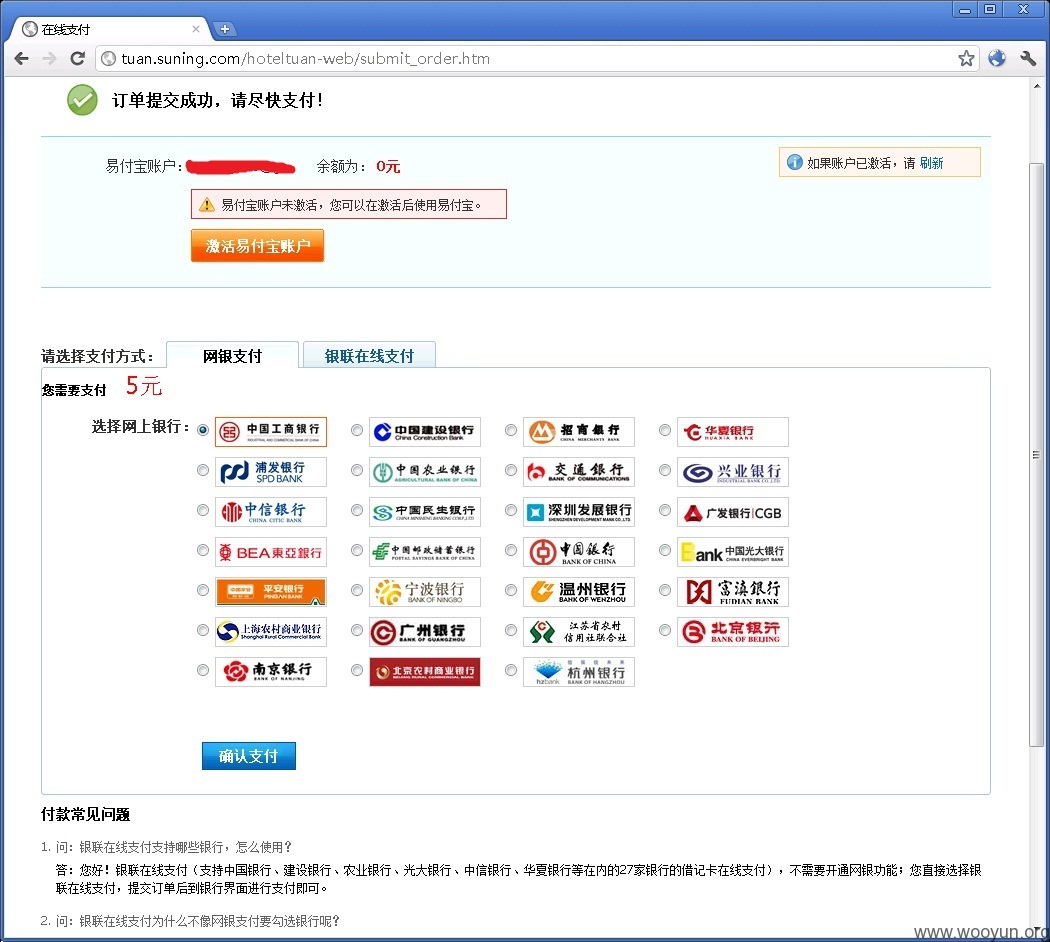Switch to the 银联在线支付 tab
The height and width of the screenshot is (942, 1050).
(x=370, y=356)
